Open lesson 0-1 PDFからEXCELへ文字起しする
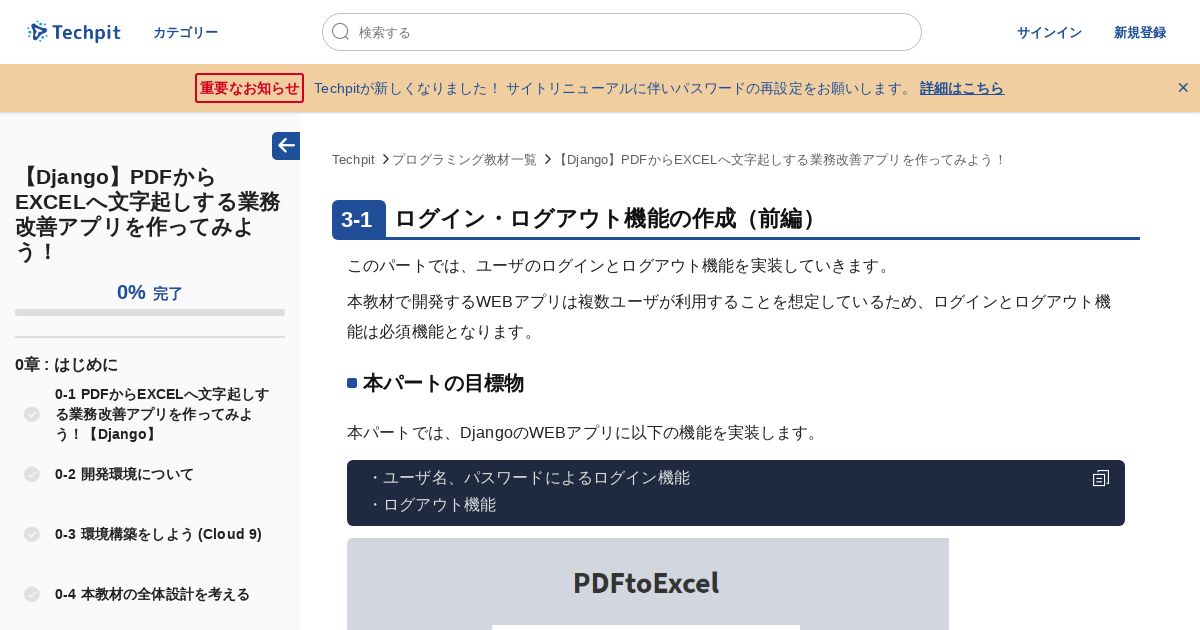 coord(162,414)
